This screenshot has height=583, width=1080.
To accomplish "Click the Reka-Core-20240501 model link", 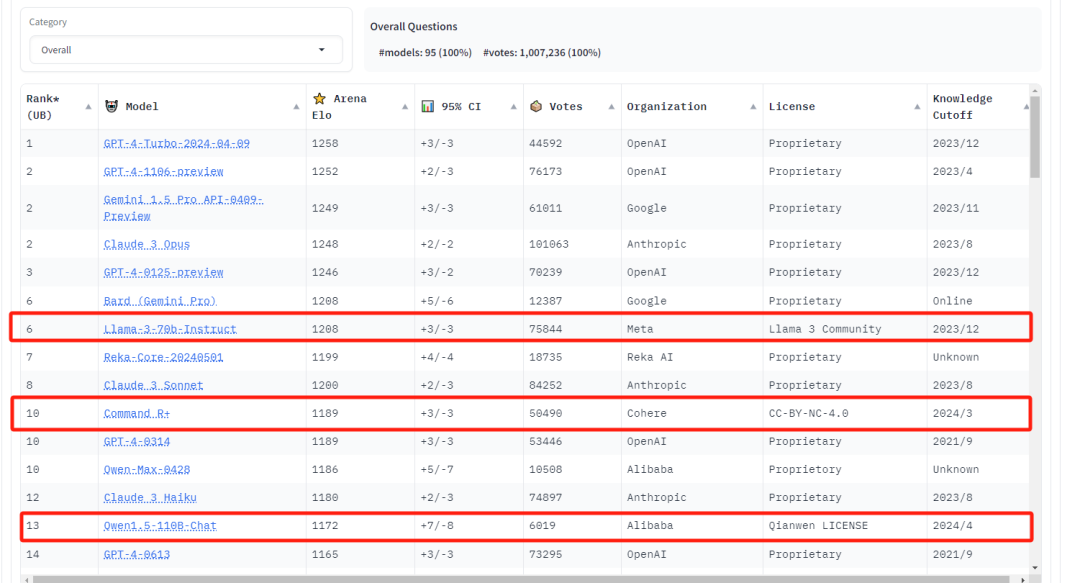I will [163, 357].
